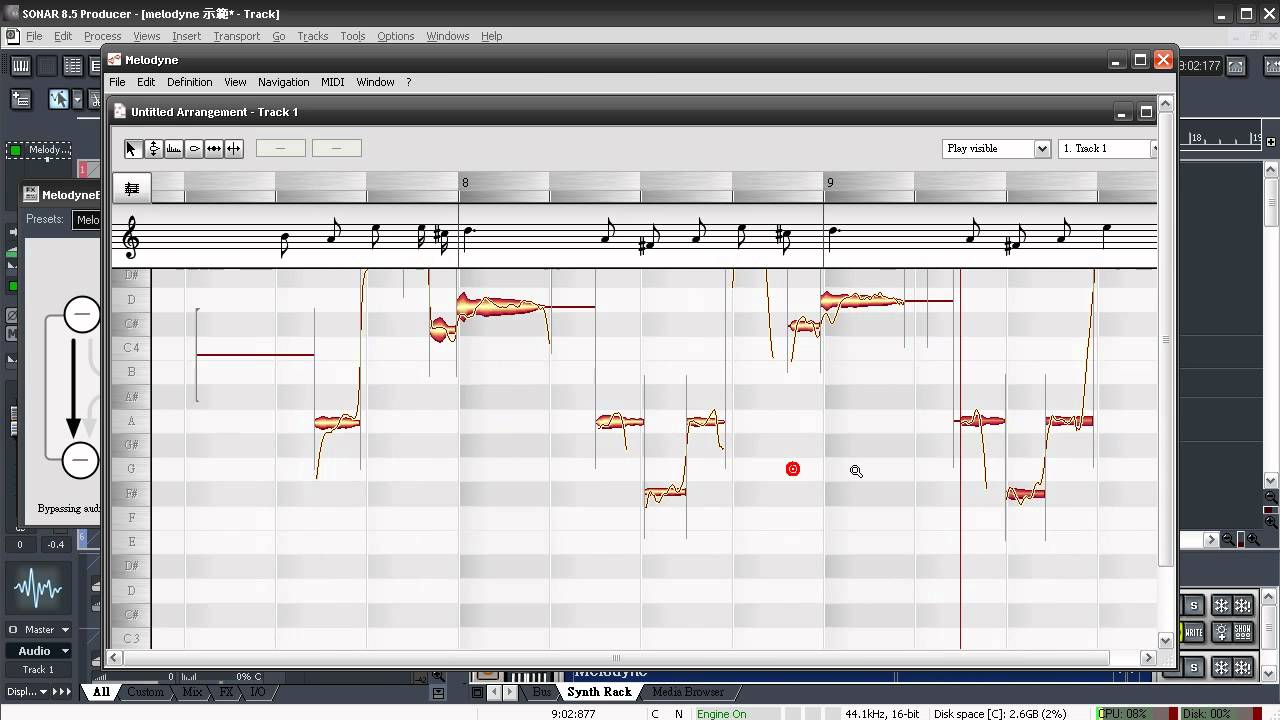Click the second empty value field in toolbar
1280x720 pixels.
click(337, 148)
